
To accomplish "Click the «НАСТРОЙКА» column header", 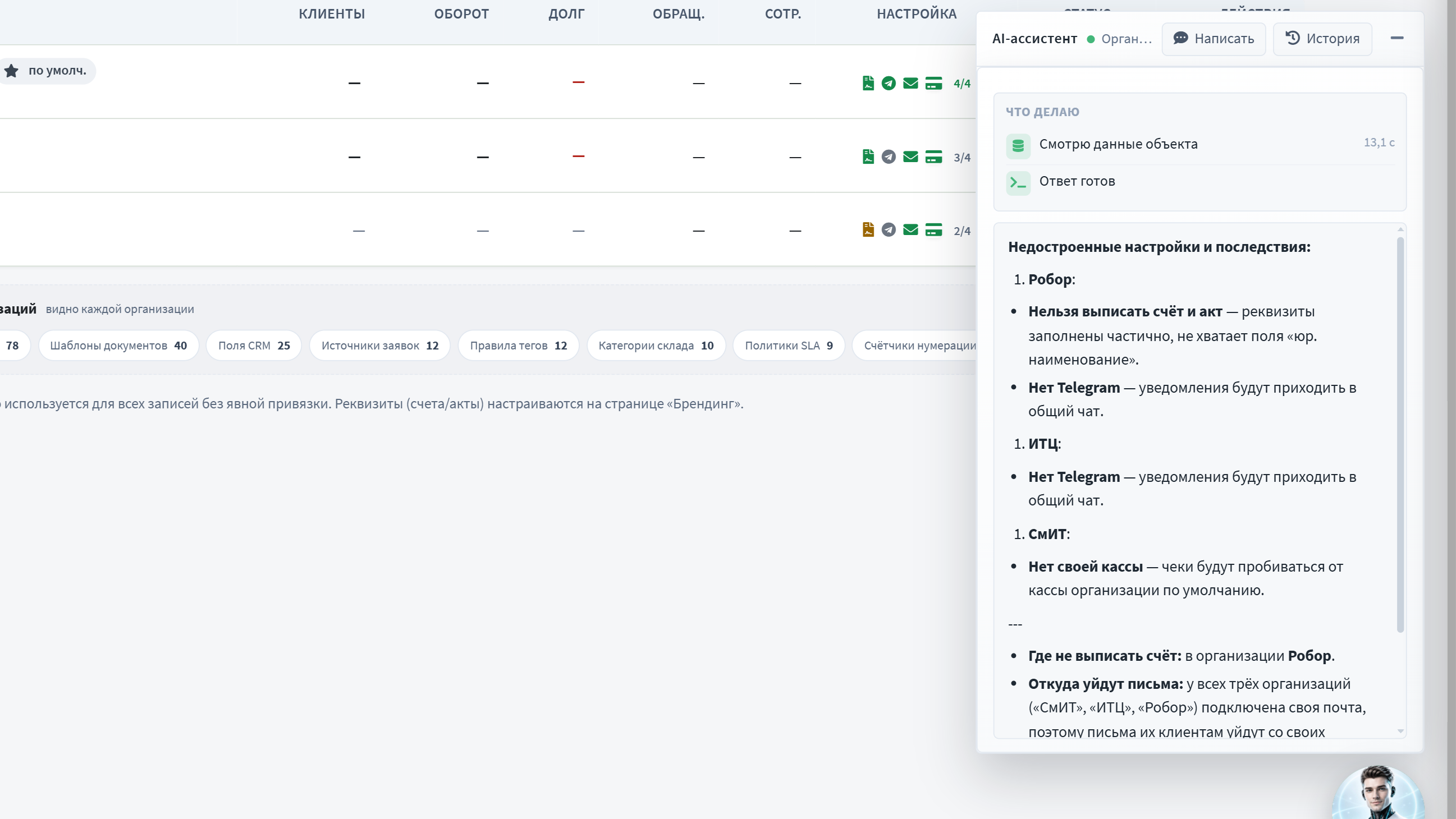I will coord(916,14).
